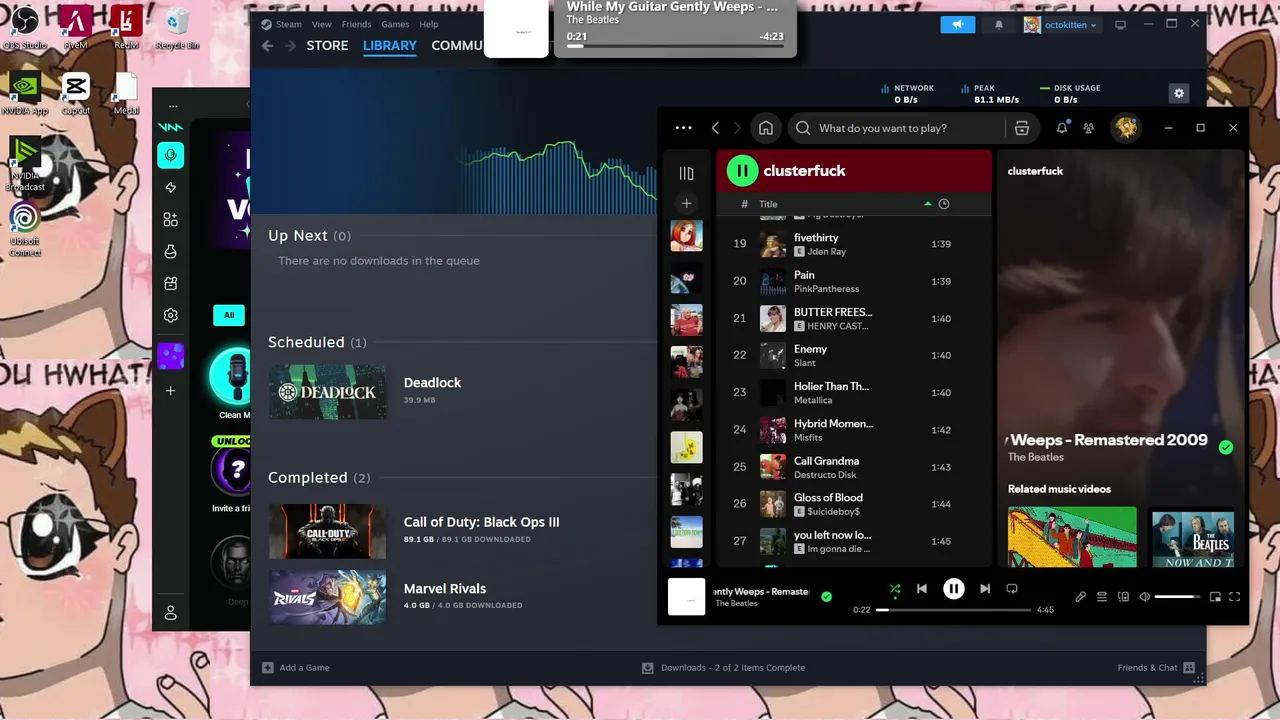
Task: Adjust the Spotify volume slider
Action: (1178, 597)
